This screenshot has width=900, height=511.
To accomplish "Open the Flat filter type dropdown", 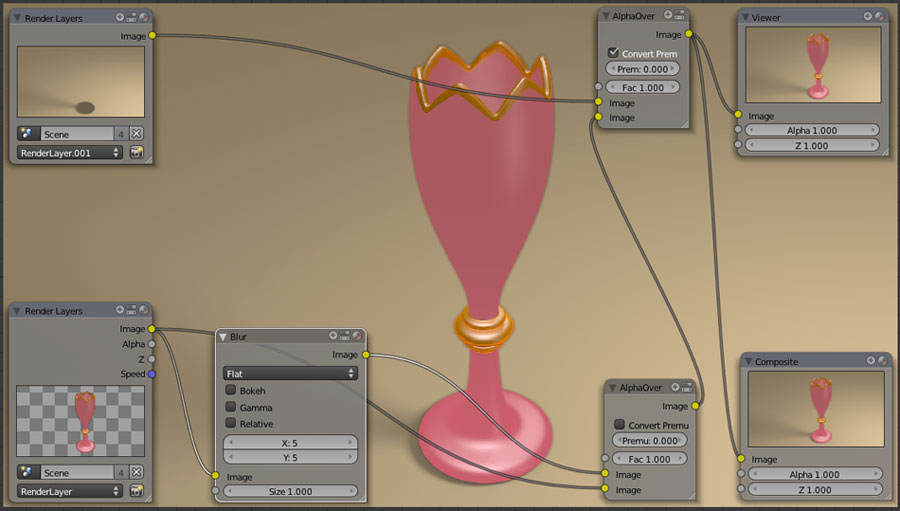I will tap(290, 373).
